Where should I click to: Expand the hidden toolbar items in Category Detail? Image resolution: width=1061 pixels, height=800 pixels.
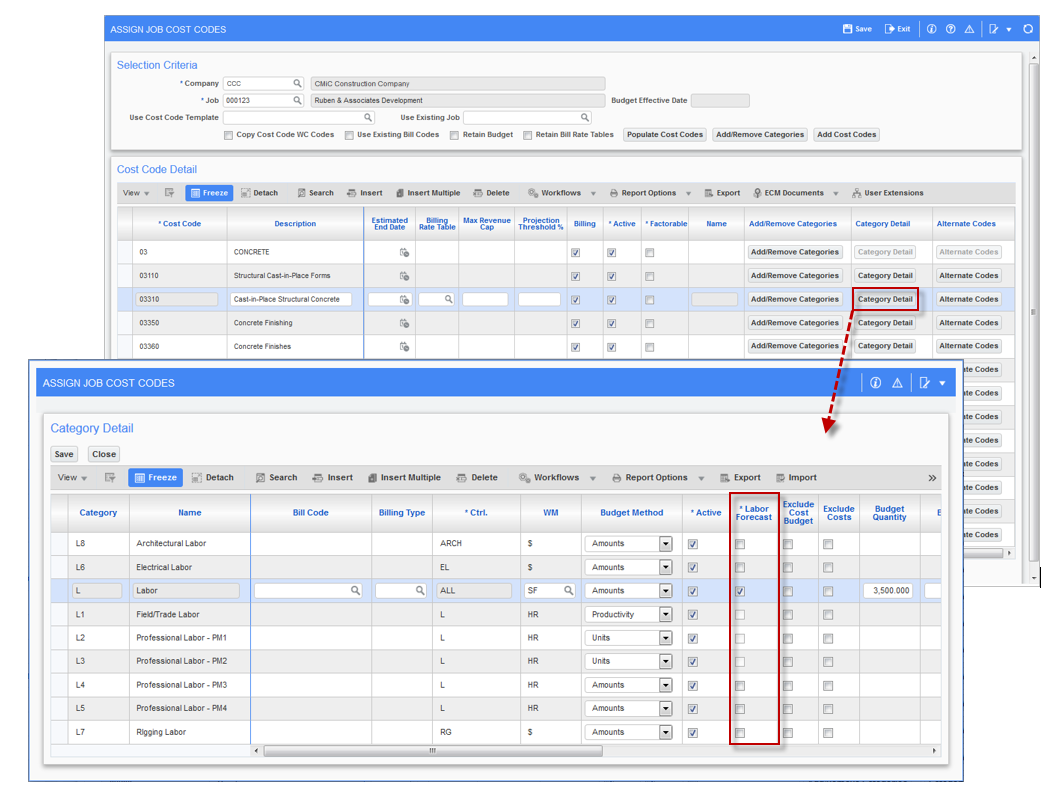pyautogui.click(x=932, y=478)
